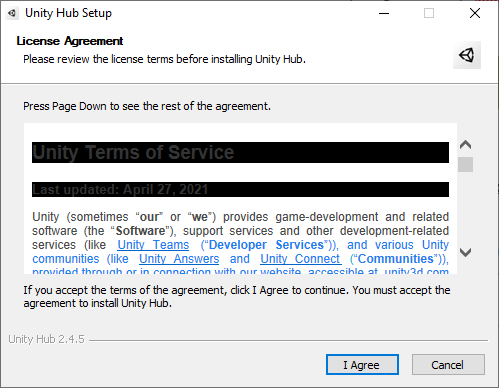Viewport: 499px width, 388px height.
Task: Click the scroll down arrow of license text
Action: tap(465, 252)
